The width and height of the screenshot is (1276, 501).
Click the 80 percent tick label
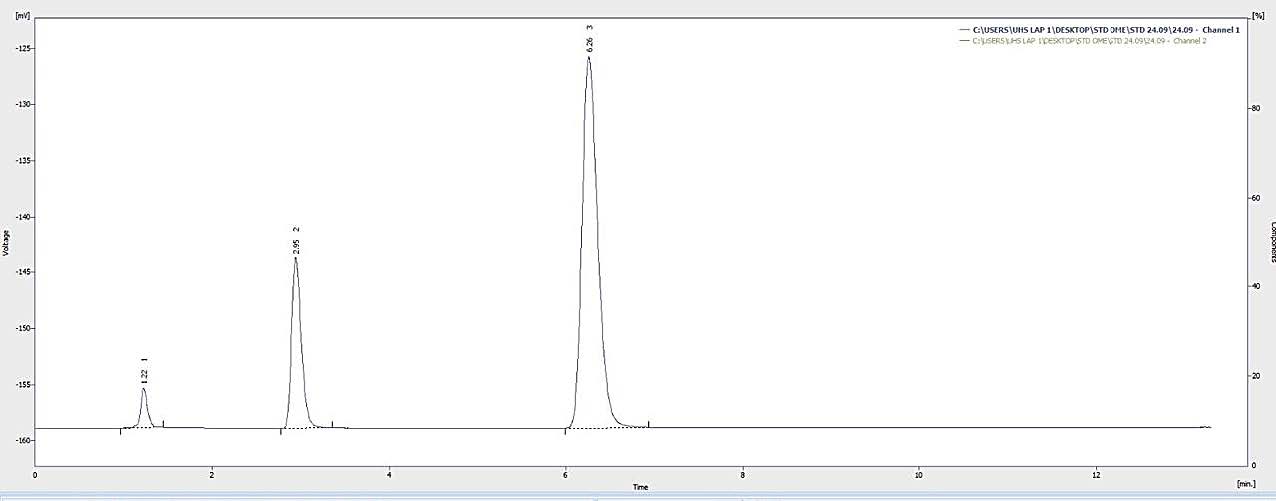pyautogui.click(x=1256, y=108)
